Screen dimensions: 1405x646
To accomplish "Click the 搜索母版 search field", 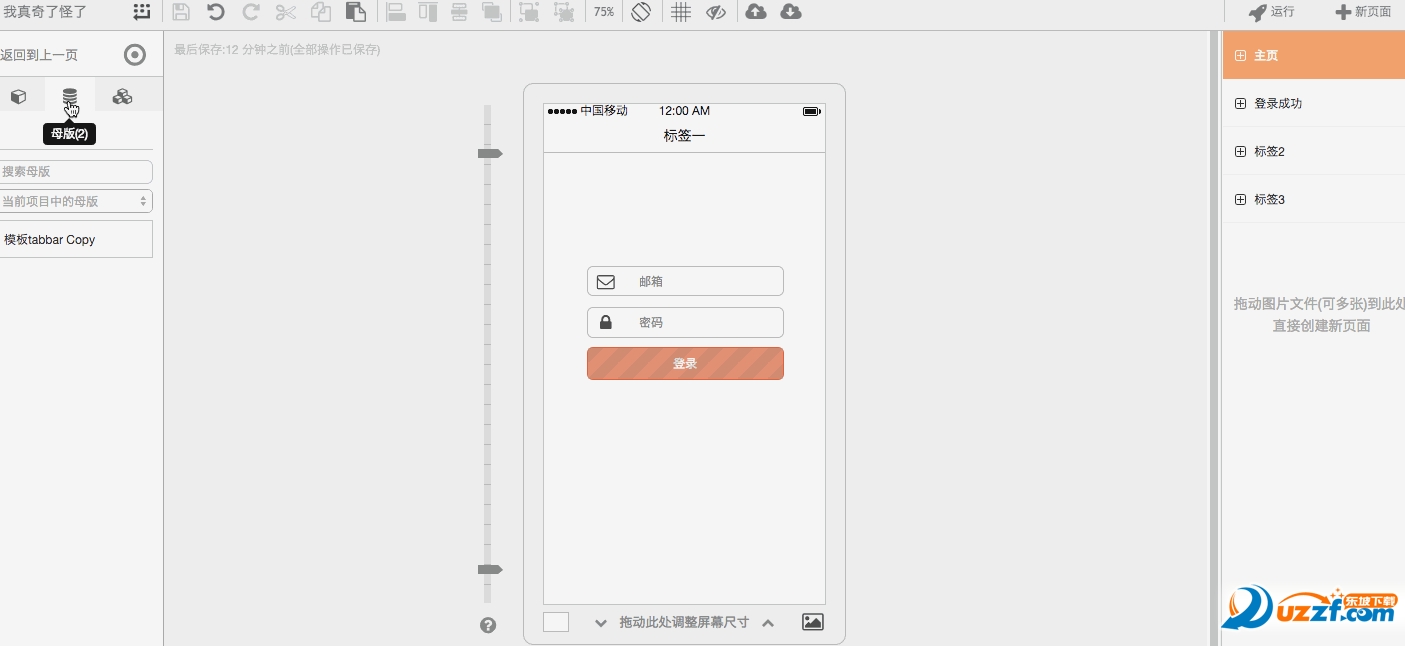I will (76, 172).
